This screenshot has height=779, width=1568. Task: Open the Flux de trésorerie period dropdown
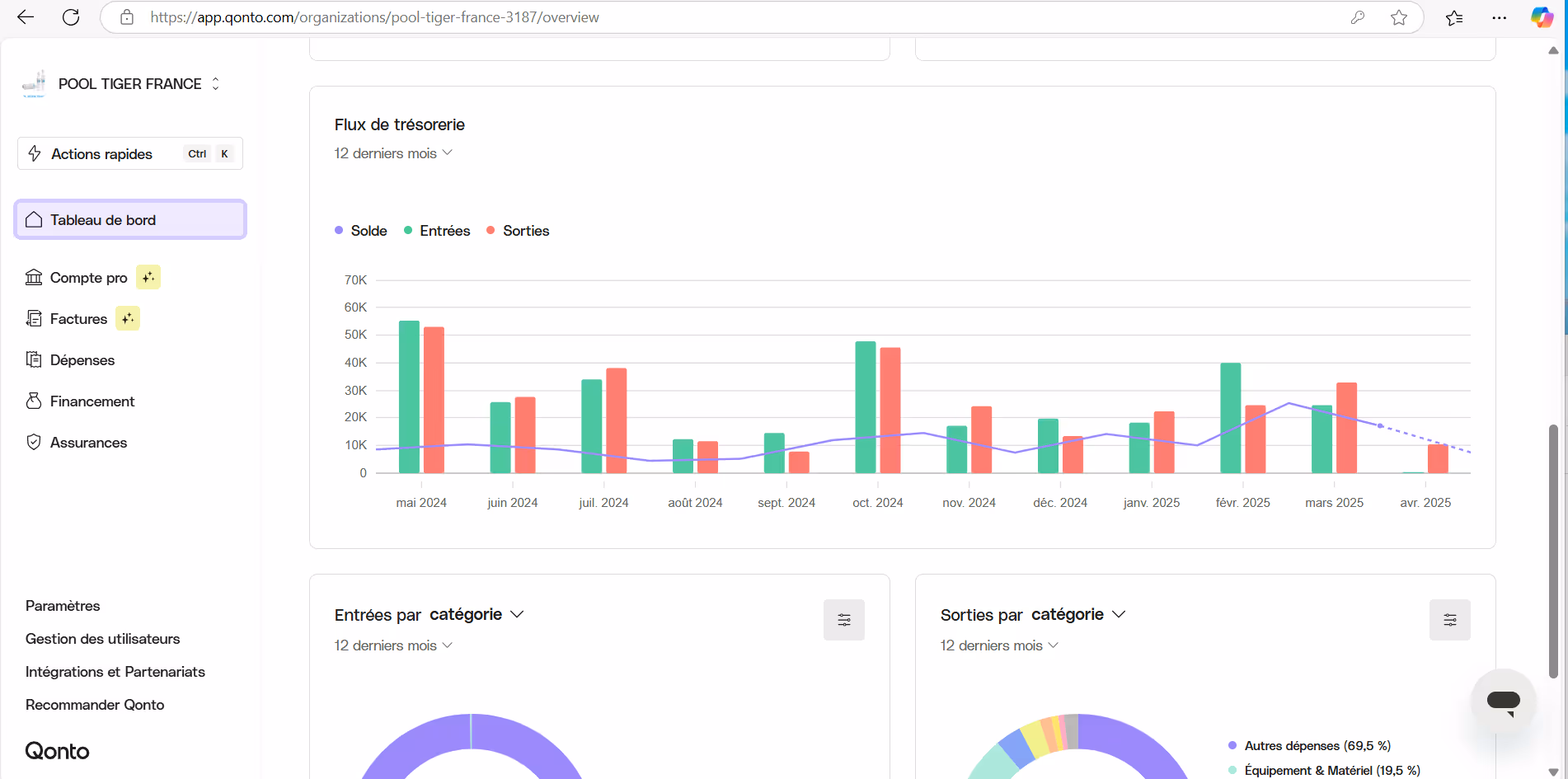393,153
